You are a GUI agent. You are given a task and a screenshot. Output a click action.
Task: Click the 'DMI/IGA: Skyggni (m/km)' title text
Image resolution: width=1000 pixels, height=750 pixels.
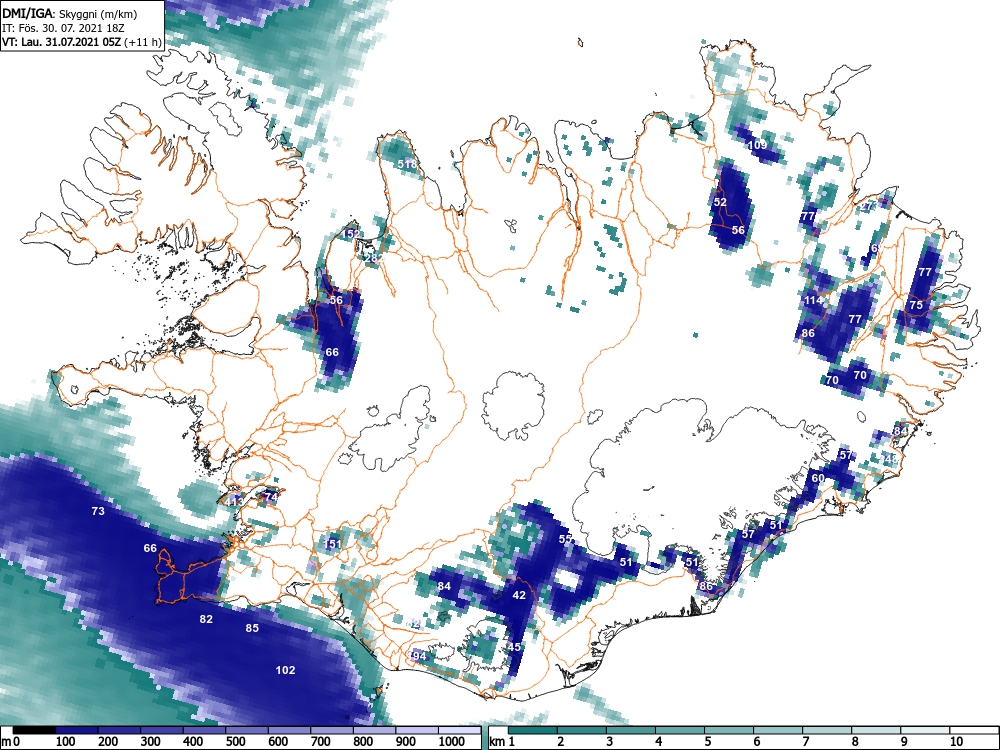click(x=70, y=13)
